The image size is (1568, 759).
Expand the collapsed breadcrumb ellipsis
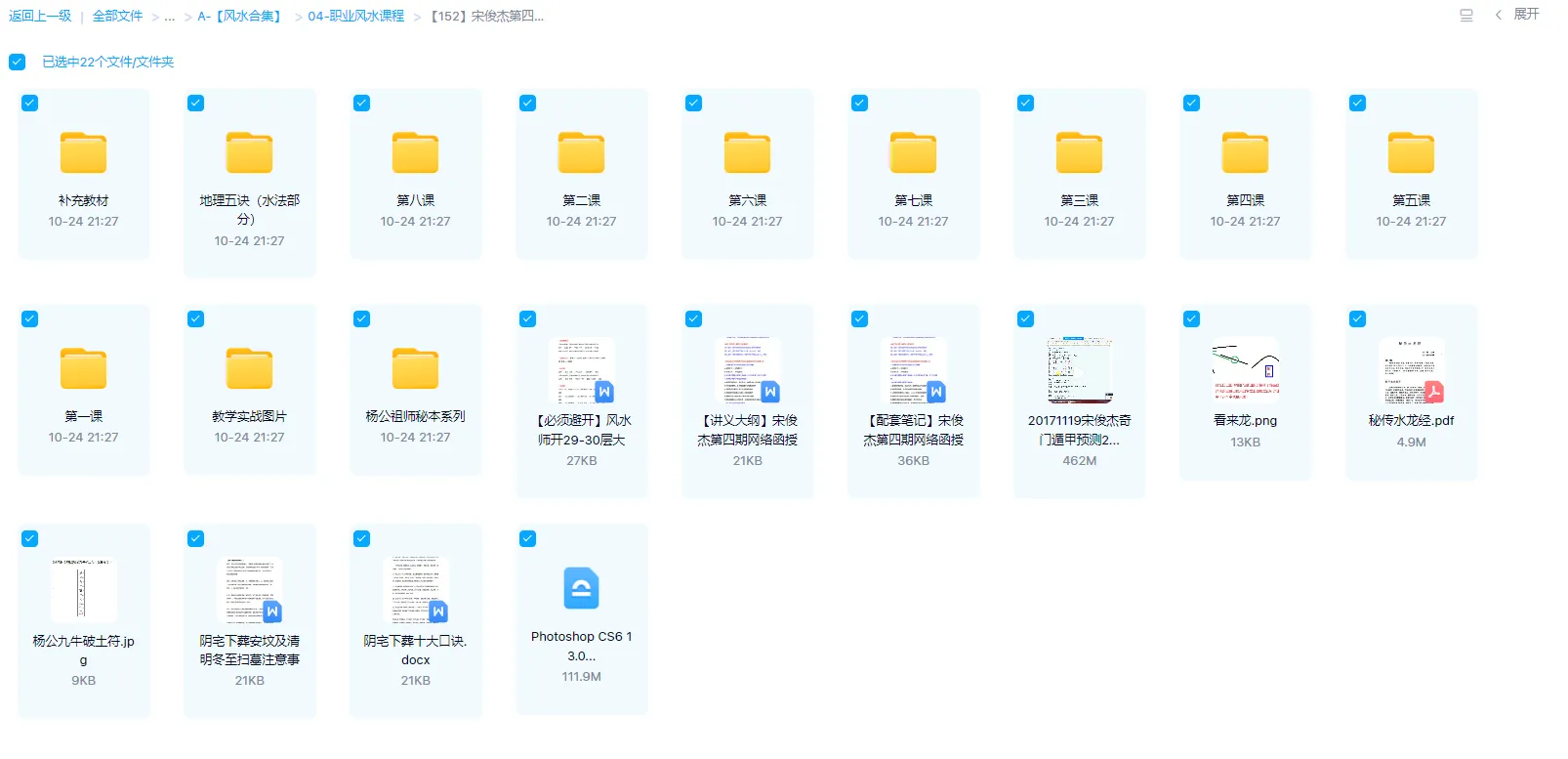[170, 17]
